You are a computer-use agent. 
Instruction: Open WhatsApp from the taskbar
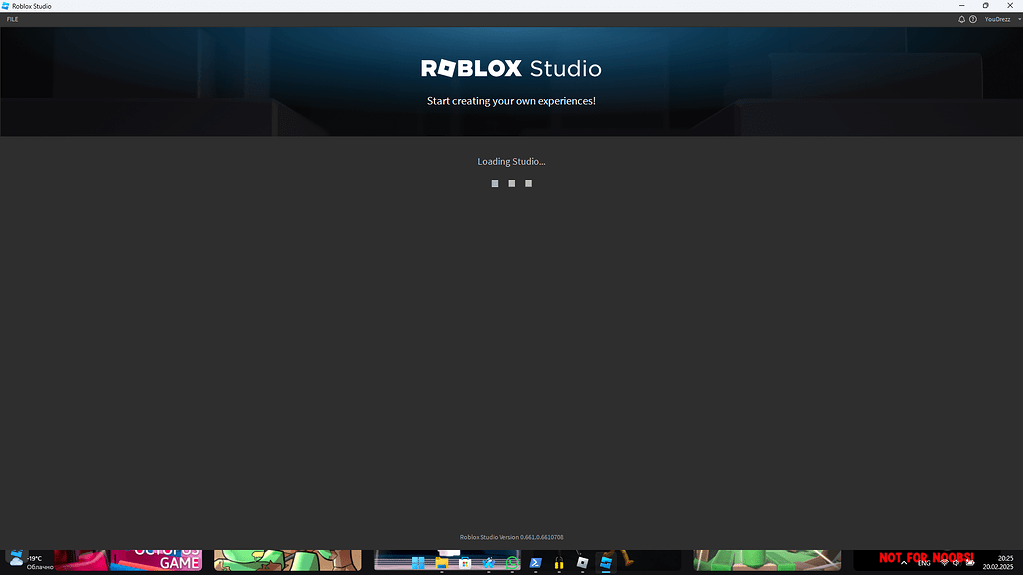(x=512, y=563)
